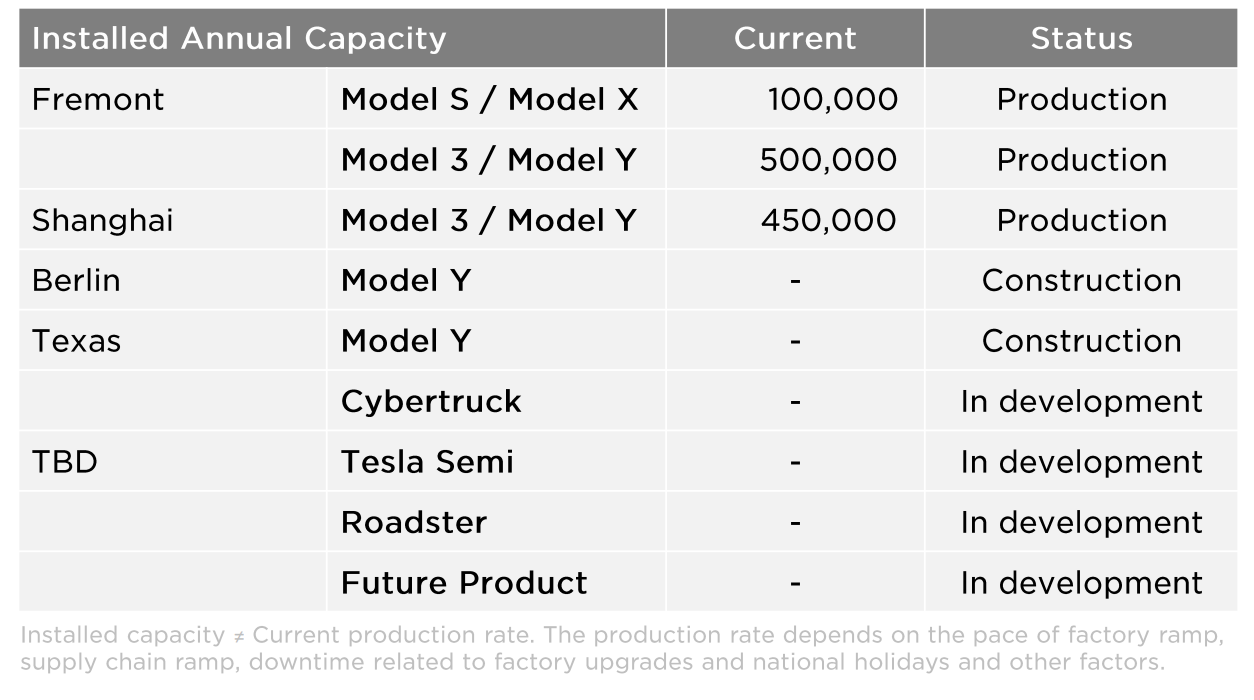The width and height of the screenshot is (1254, 700).
Task: Select the Shanghai location cell
Action: (102, 220)
